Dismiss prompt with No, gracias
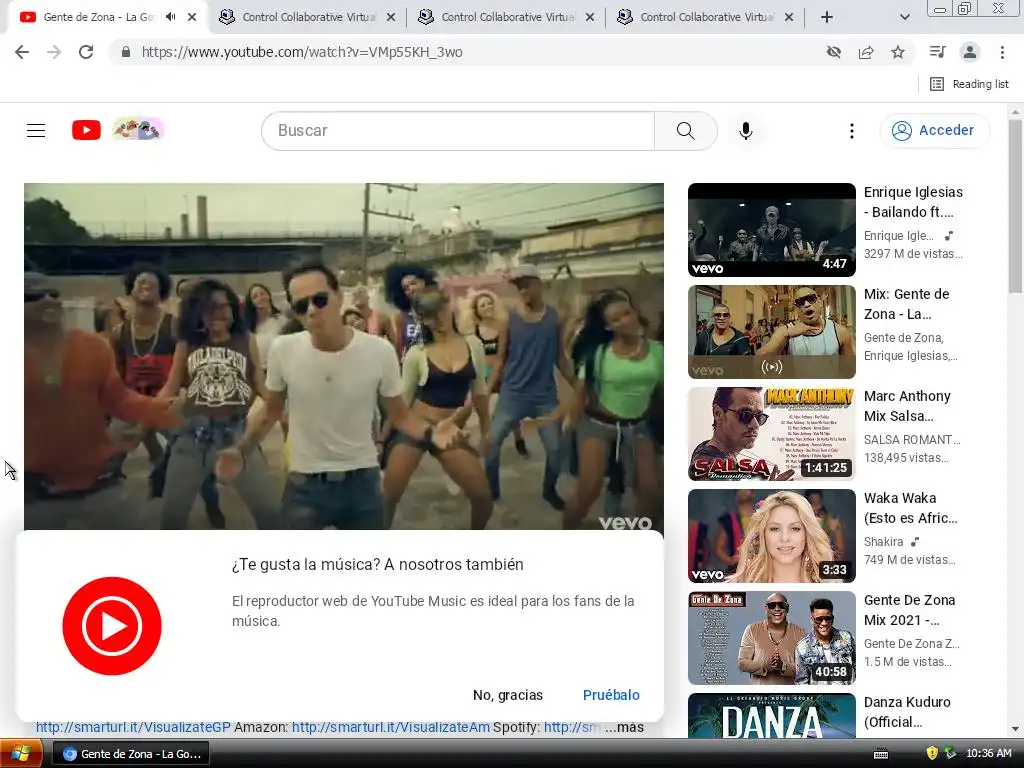 [508, 695]
